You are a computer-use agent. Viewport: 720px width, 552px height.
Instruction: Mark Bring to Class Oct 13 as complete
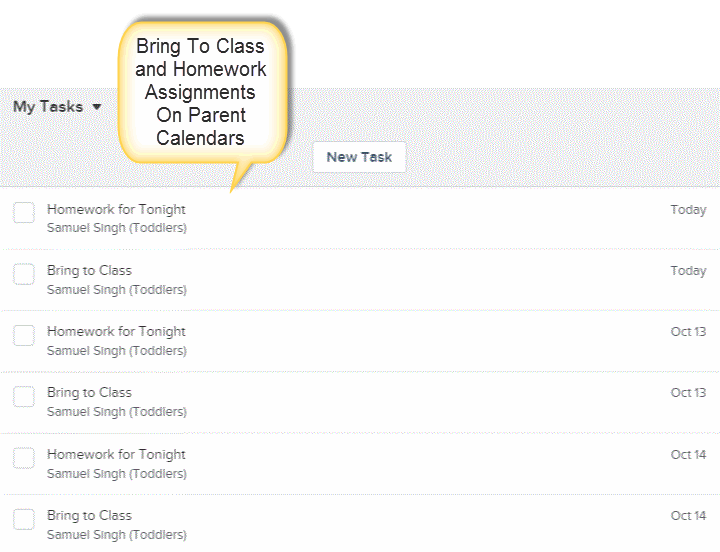tap(24, 396)
